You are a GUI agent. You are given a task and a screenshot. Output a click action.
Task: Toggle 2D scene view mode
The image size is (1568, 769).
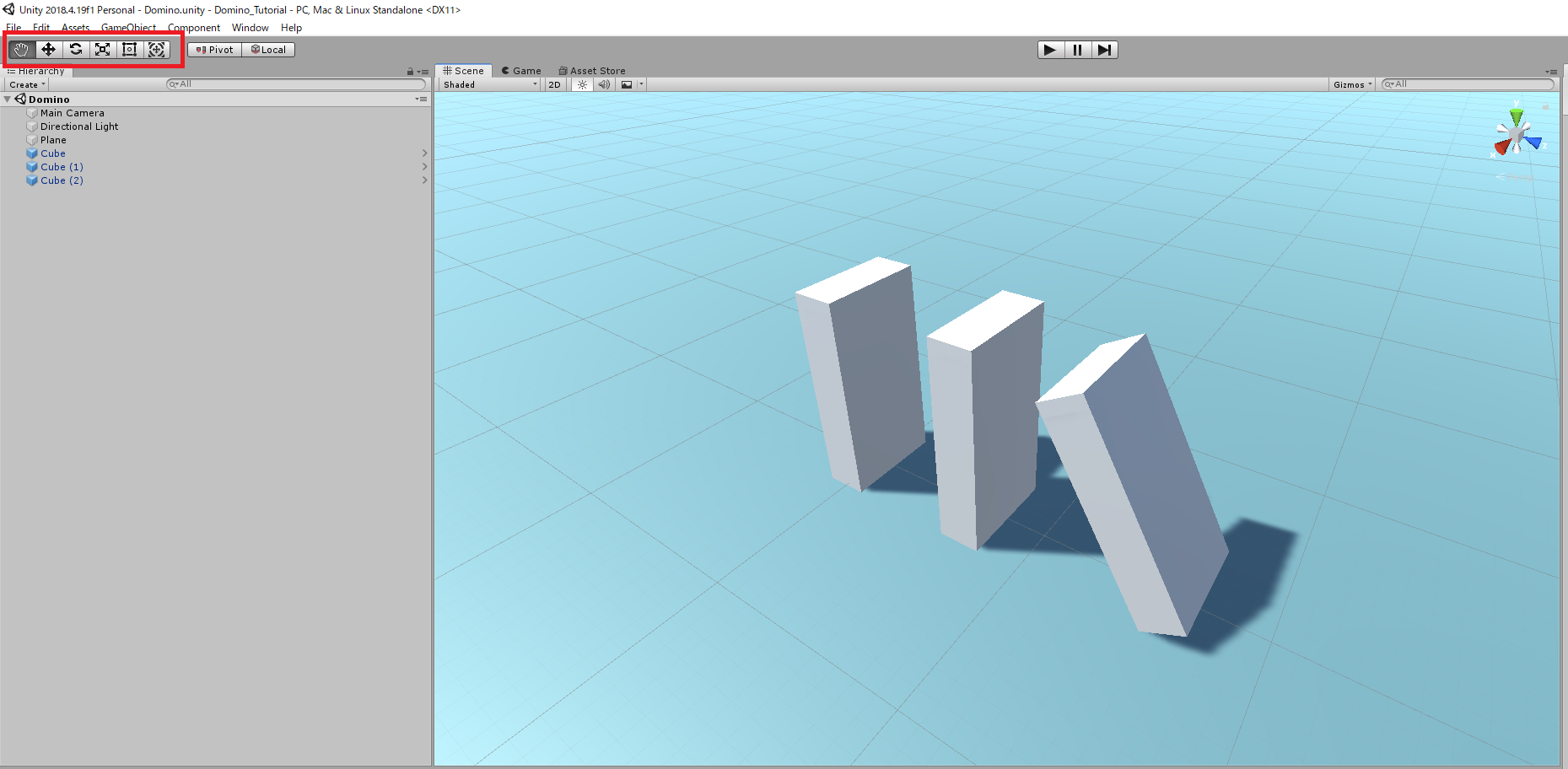click(x=554, y=84)
